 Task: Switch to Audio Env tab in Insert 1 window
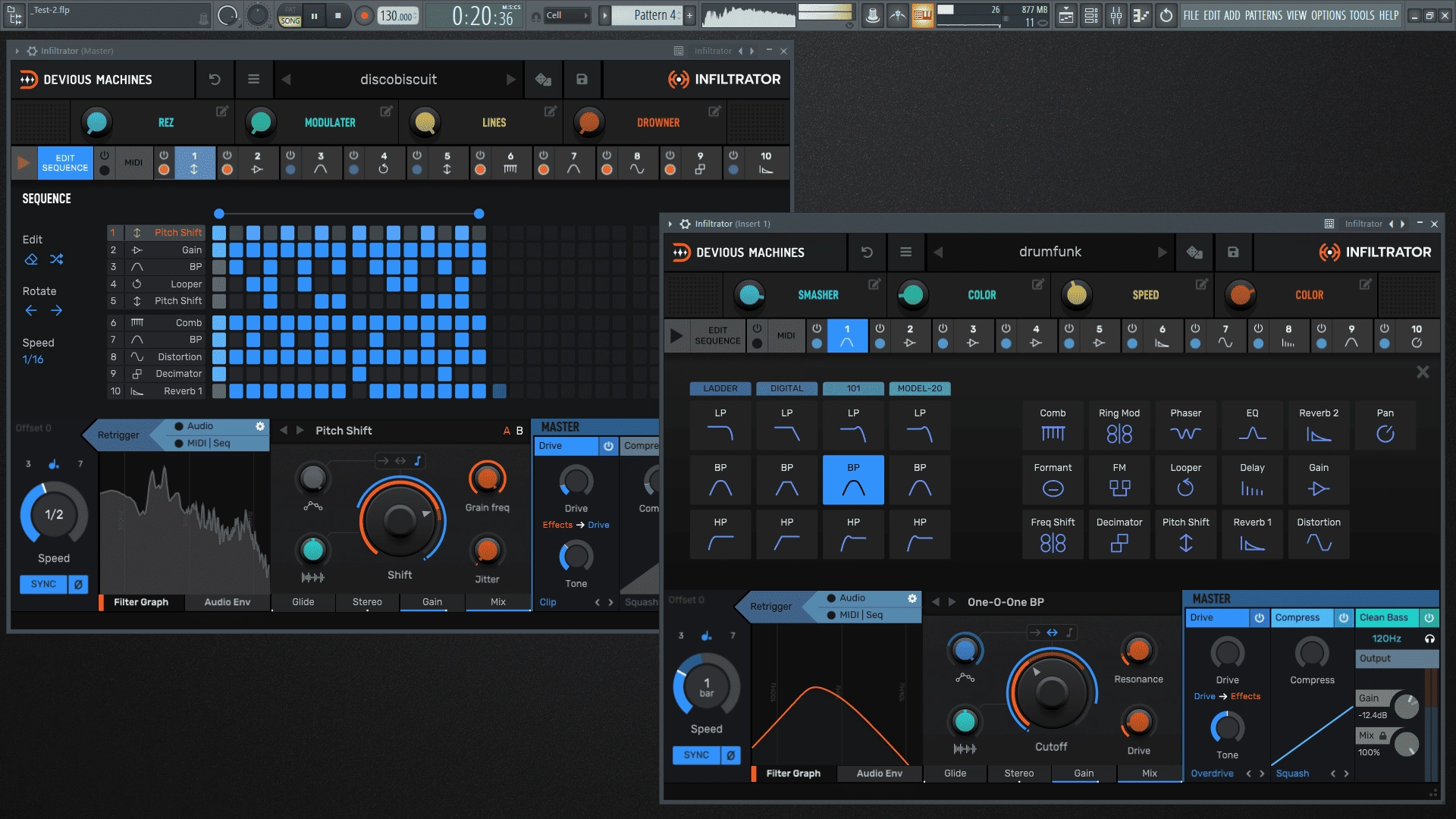pos(879,773)
